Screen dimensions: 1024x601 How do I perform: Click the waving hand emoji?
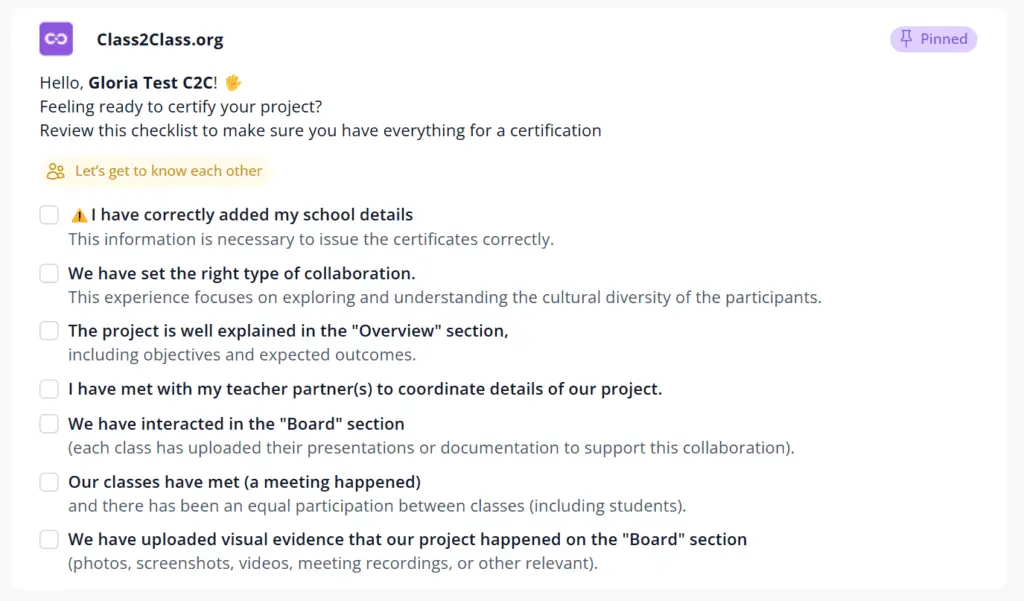click(233, 83)
